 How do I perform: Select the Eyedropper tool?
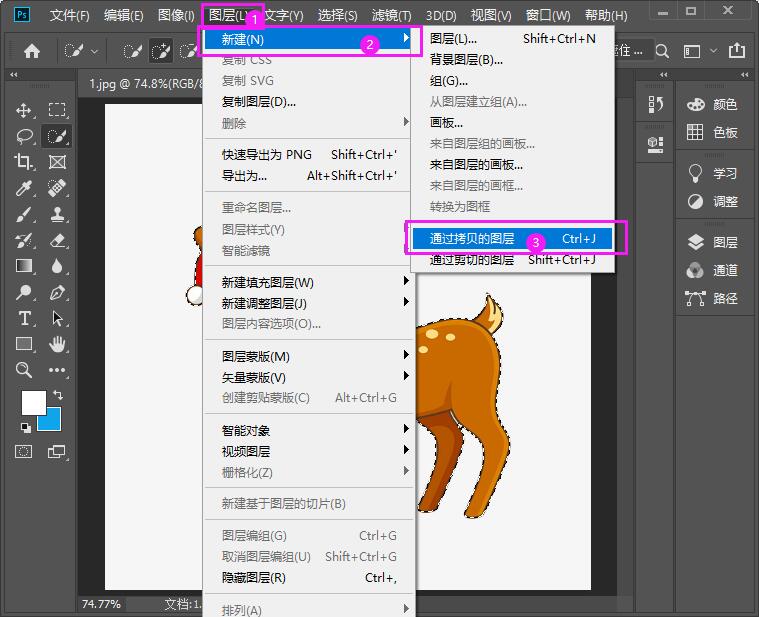tap(24, 188)
